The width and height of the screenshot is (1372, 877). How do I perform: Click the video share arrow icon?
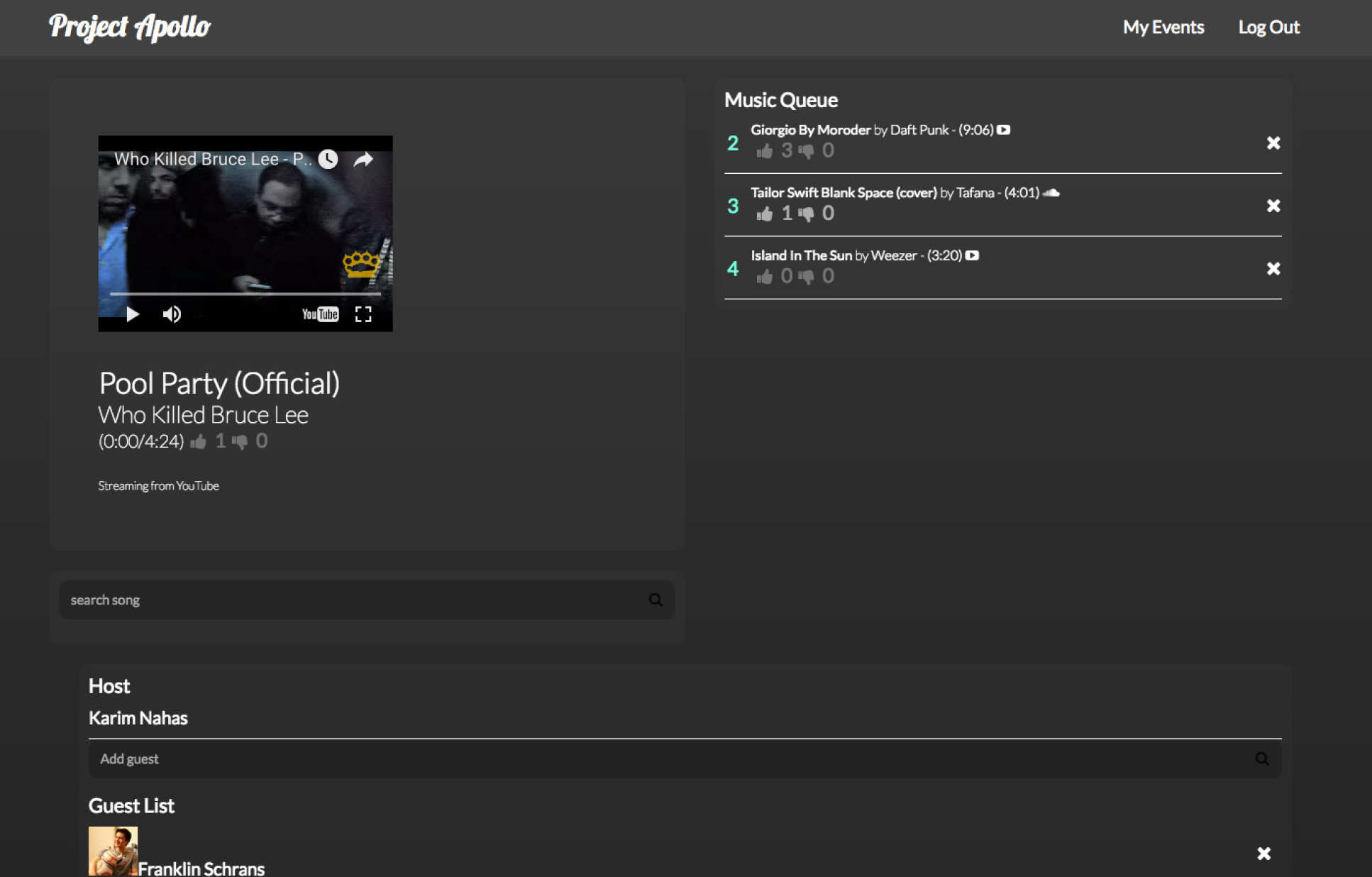coord(363,159)
